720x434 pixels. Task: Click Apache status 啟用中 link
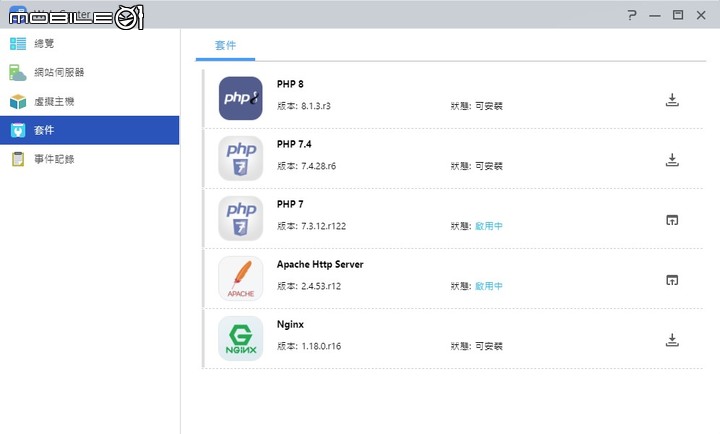pyautogui.click(x=489, y=287)
